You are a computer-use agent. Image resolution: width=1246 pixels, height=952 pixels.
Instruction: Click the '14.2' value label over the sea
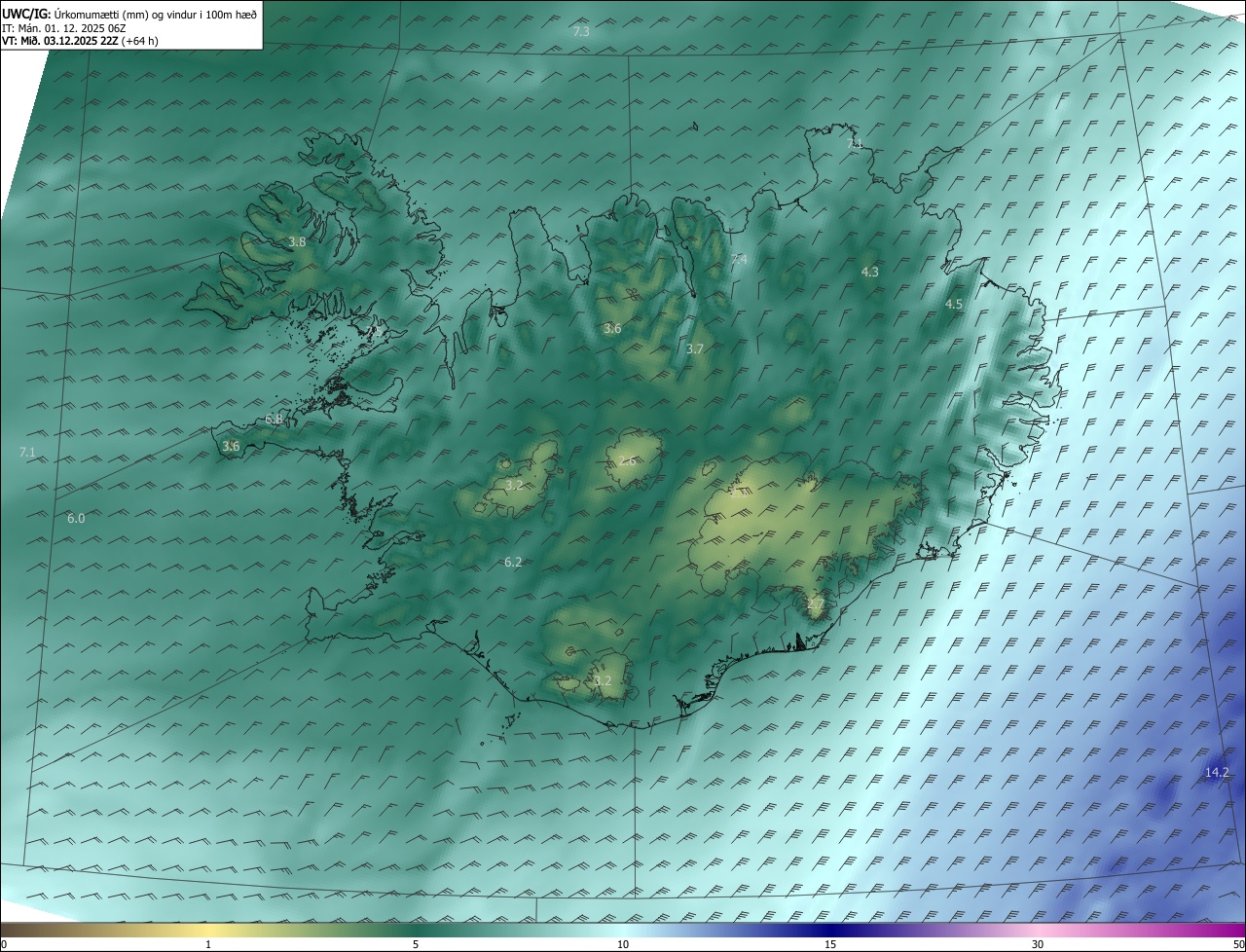point(1217,773)
